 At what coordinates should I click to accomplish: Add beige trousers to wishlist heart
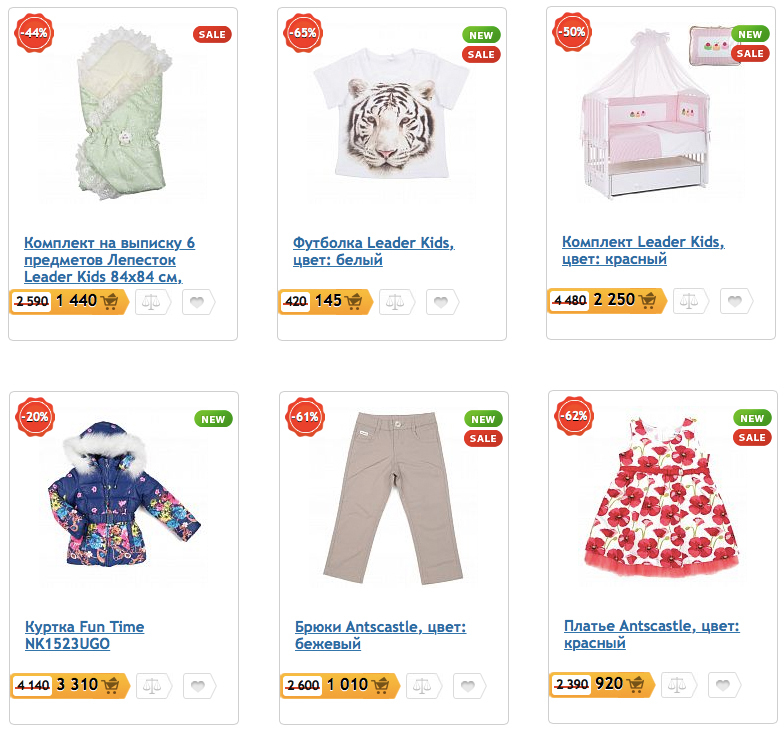coord(469,686)
